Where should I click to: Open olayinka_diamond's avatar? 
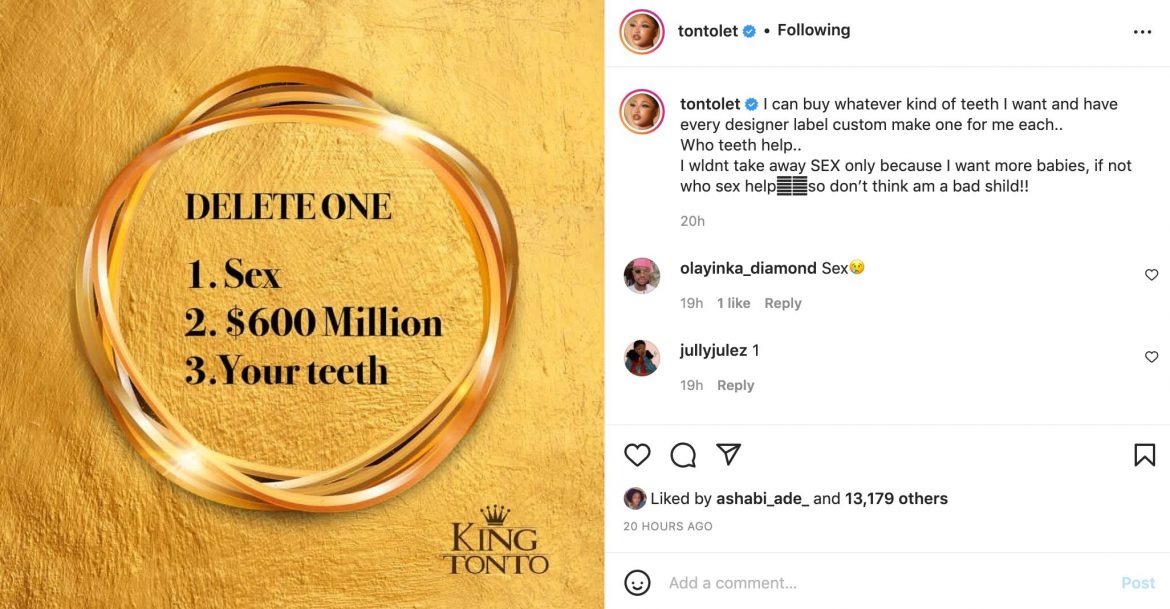tap(641, 275)
